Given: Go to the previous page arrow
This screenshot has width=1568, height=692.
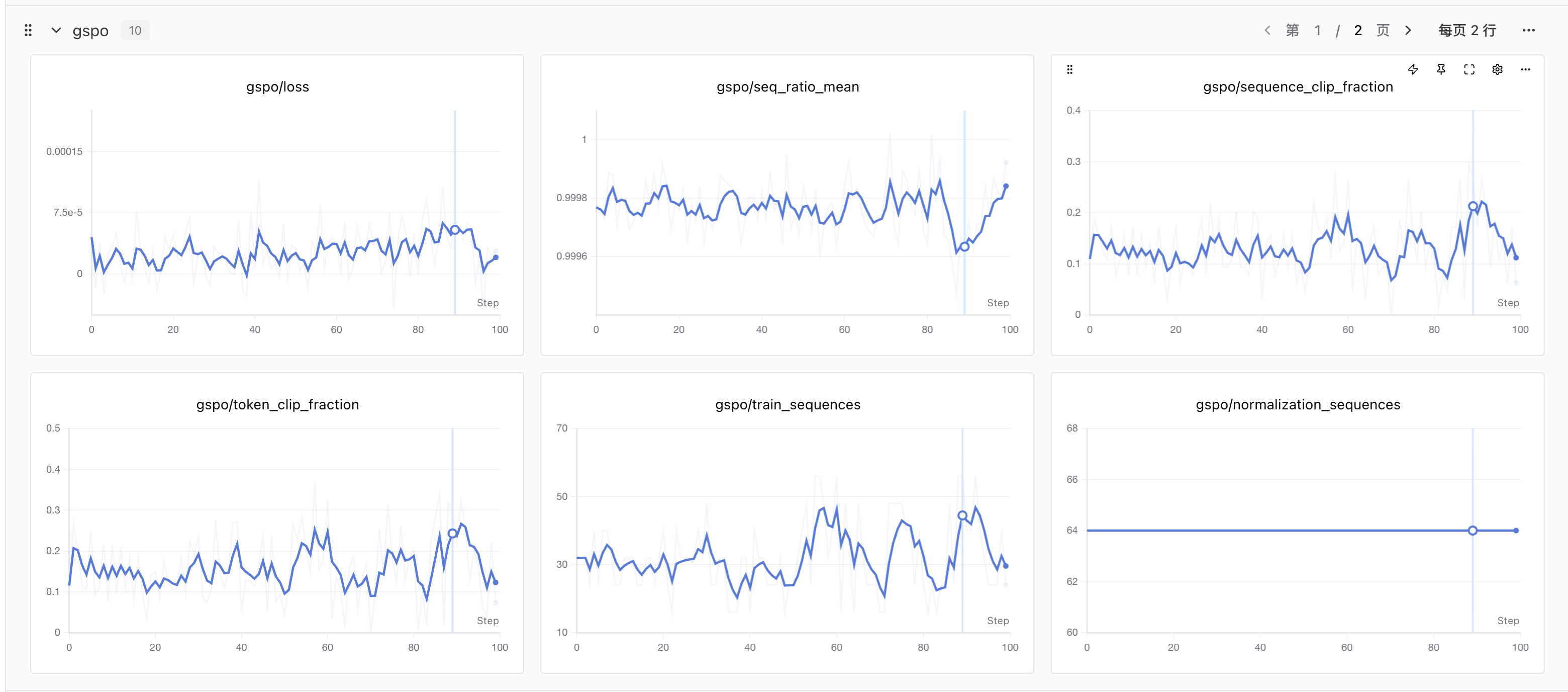Looking at the screenshot, I should coord(1267,30).
